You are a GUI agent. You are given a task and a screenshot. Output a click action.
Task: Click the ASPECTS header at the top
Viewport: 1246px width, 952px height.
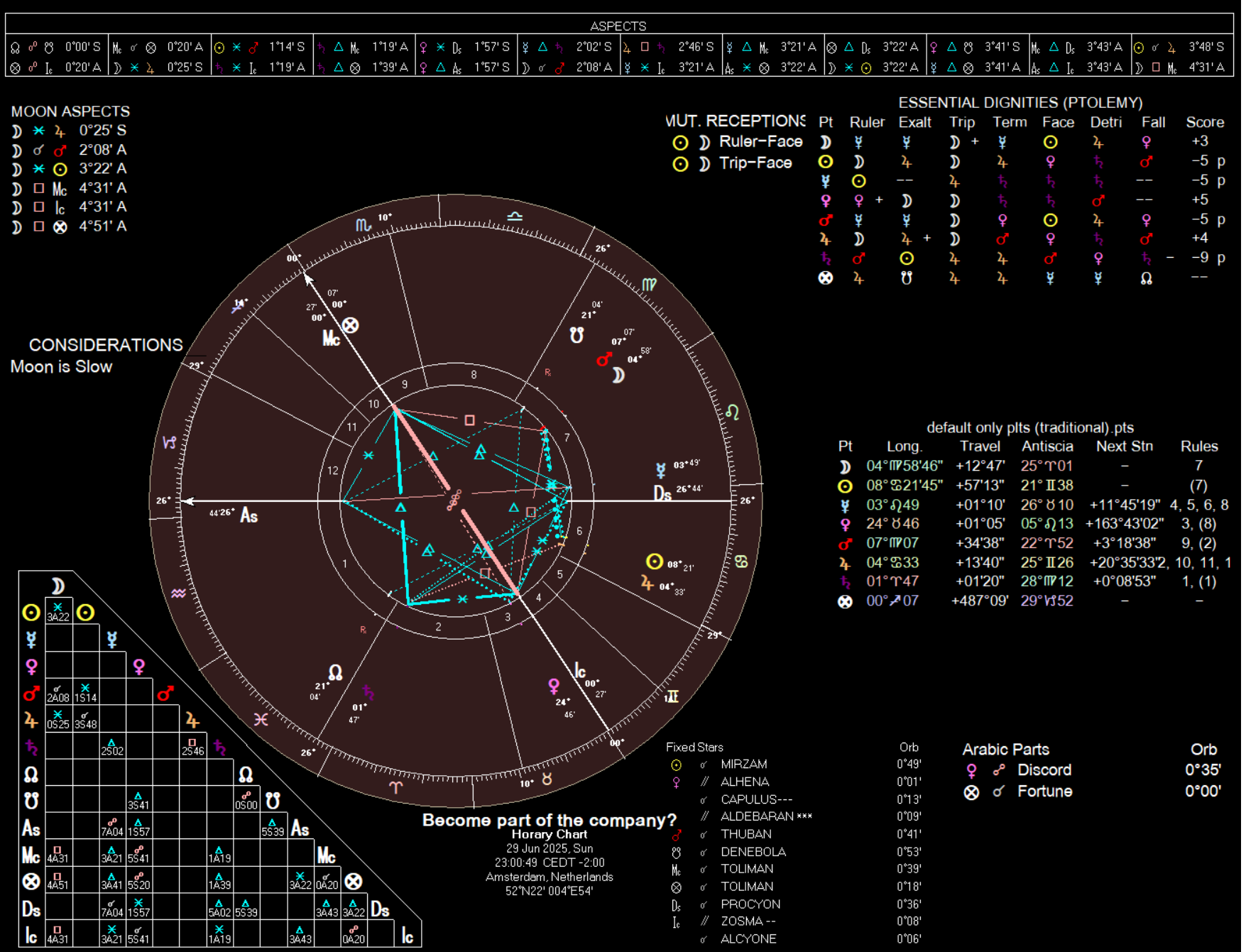(618, 26)
